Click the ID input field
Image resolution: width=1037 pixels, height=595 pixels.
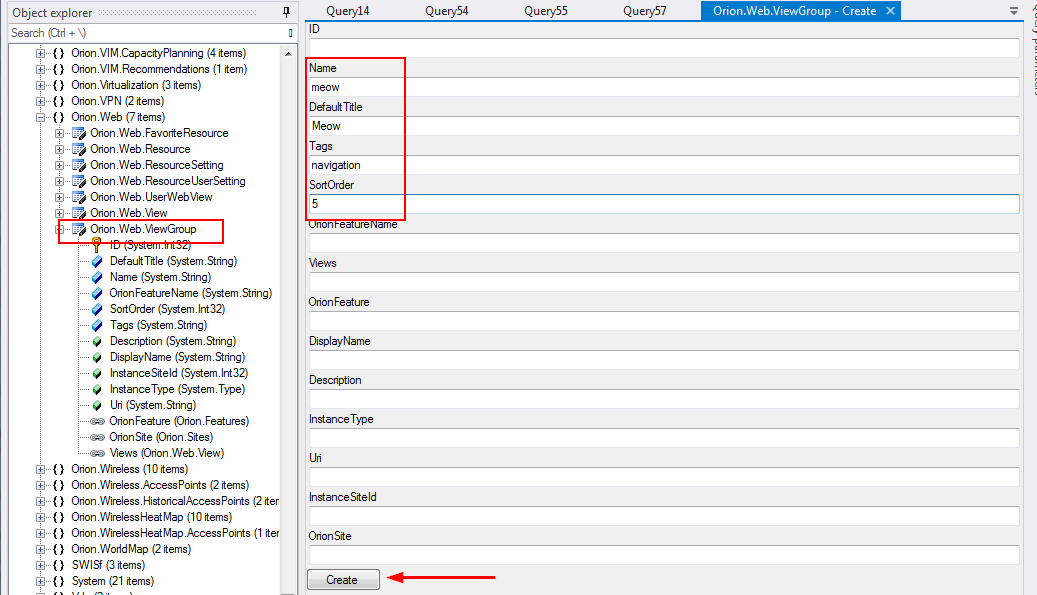[x=664, y=48]
